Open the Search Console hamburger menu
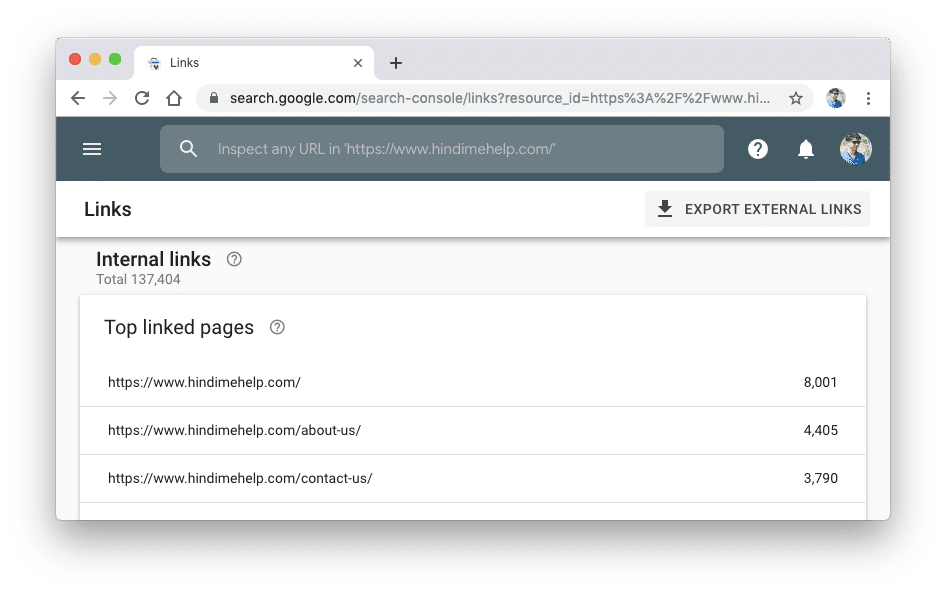 (92, 149)
